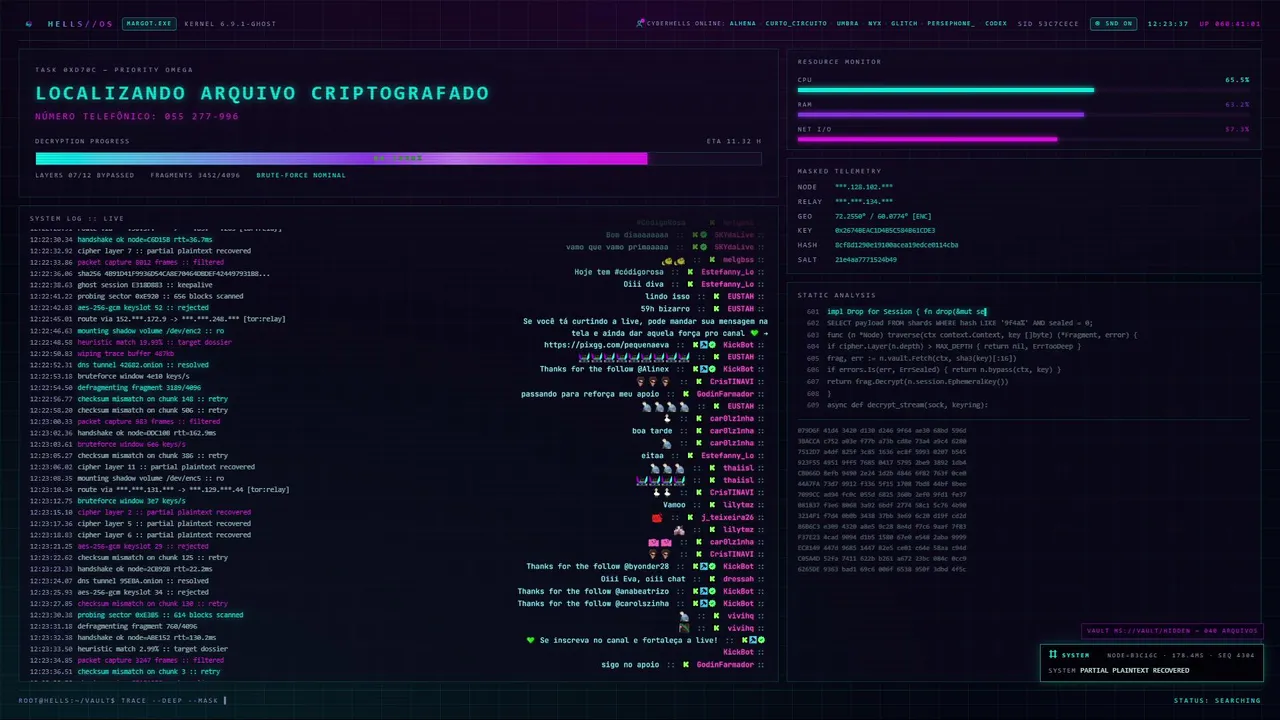
Task: Select UMBRA in the online list
Action: pos(847,23)
